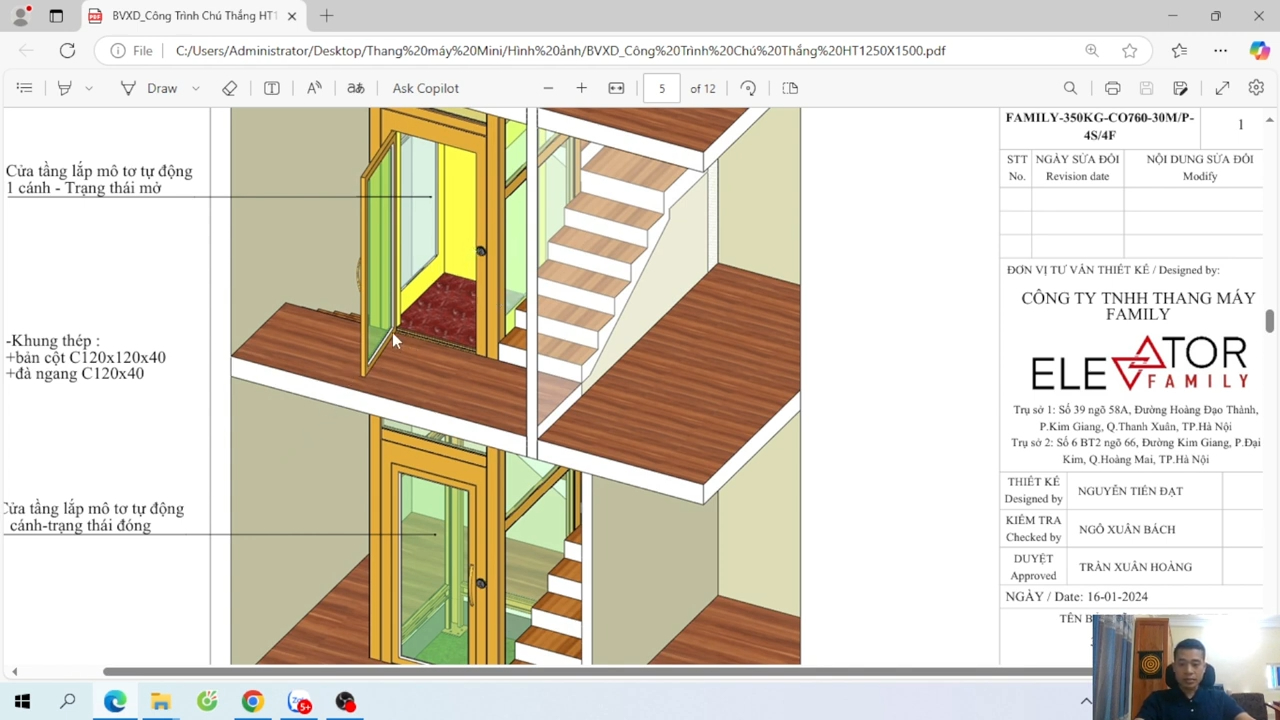Viewport: 1280px width, 720px height.
Task: Start Read aloud for the PDF
Action: click(314, 88)
